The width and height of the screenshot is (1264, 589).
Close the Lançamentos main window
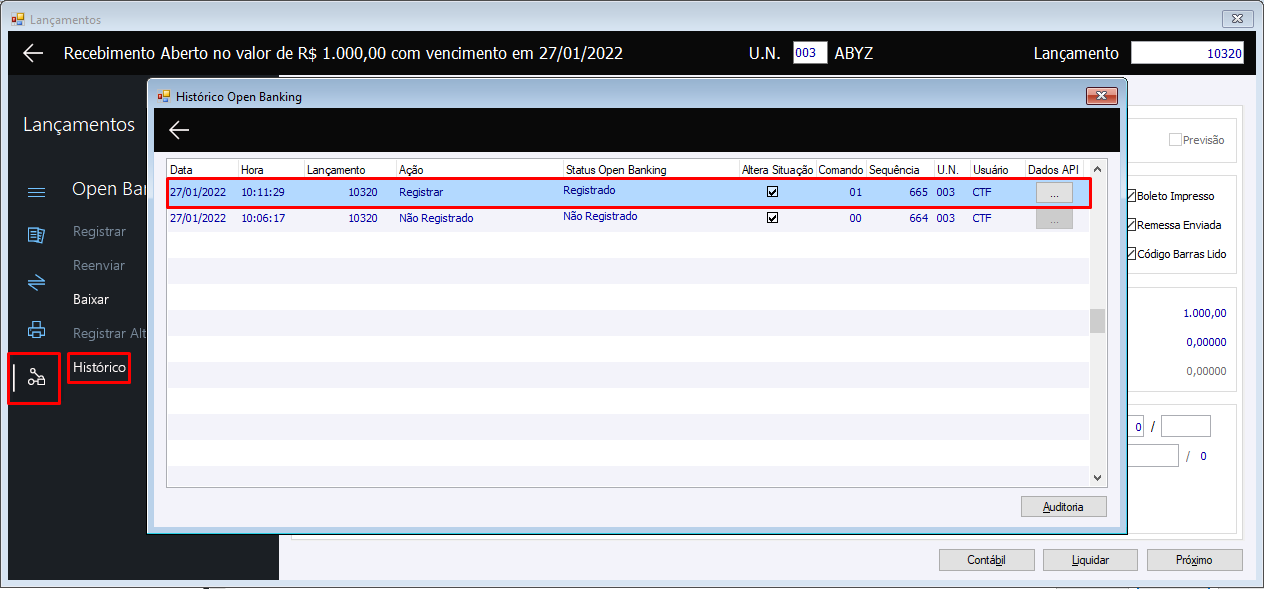[1238, 19]
